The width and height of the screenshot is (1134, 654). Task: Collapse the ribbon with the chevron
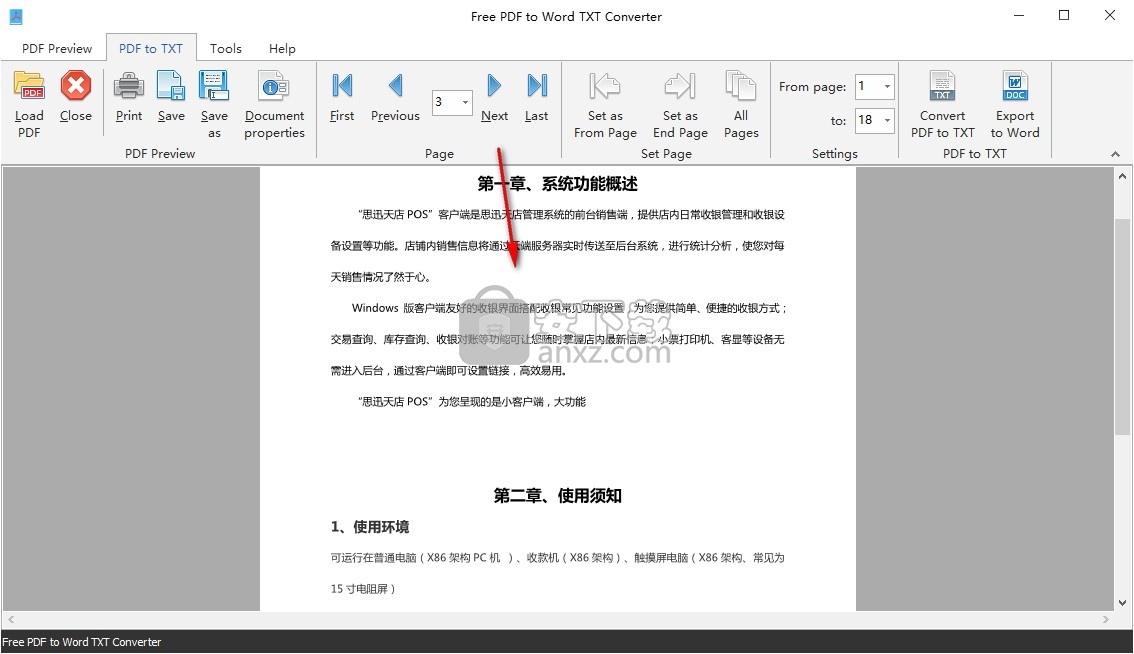(1115, 153)
